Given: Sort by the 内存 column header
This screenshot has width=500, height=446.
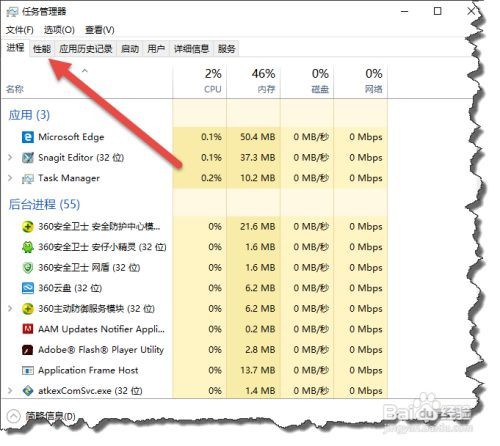Looking at the screenshot, I should pos(253,81).
